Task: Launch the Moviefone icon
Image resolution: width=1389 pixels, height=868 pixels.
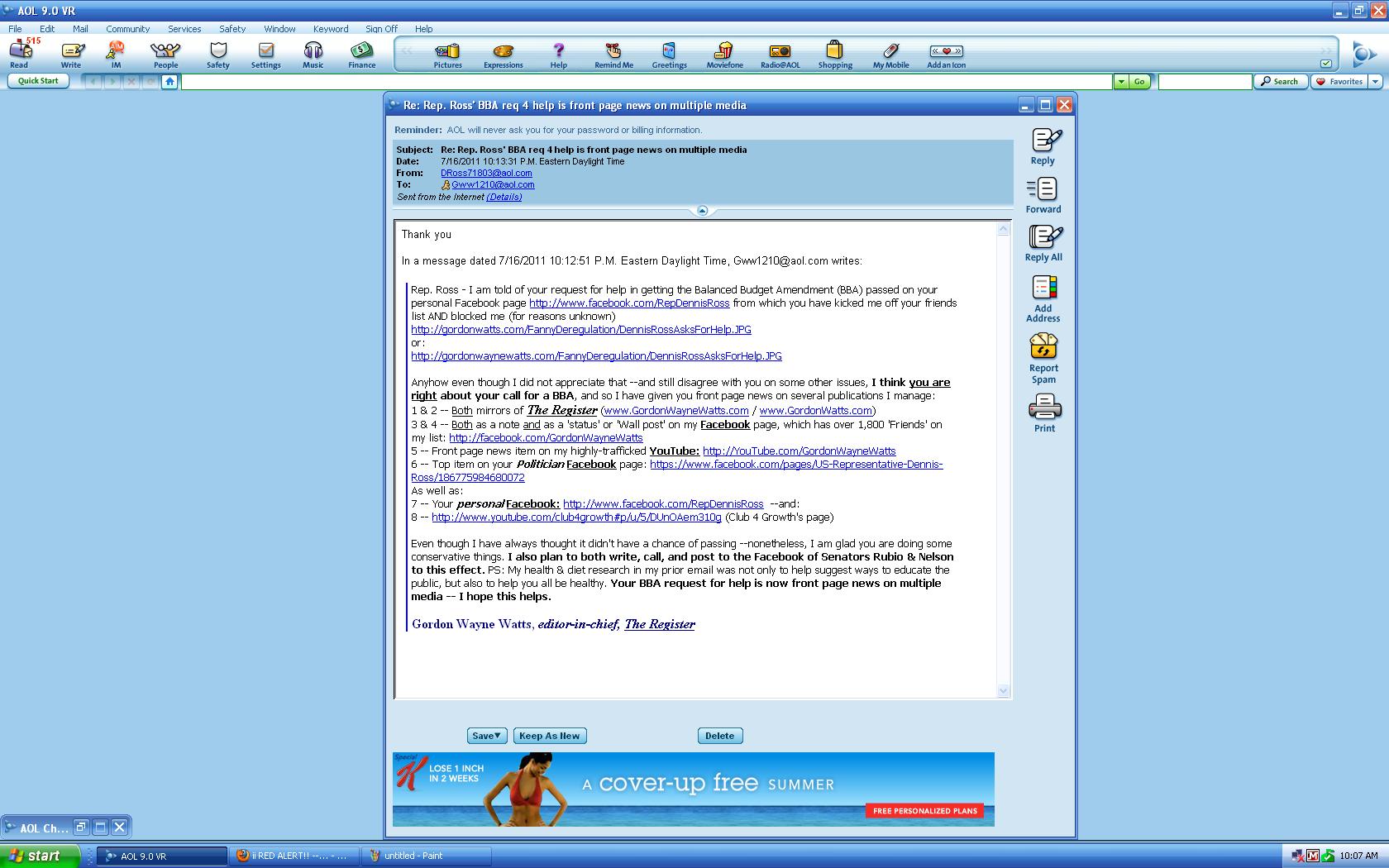Action: 724,55
